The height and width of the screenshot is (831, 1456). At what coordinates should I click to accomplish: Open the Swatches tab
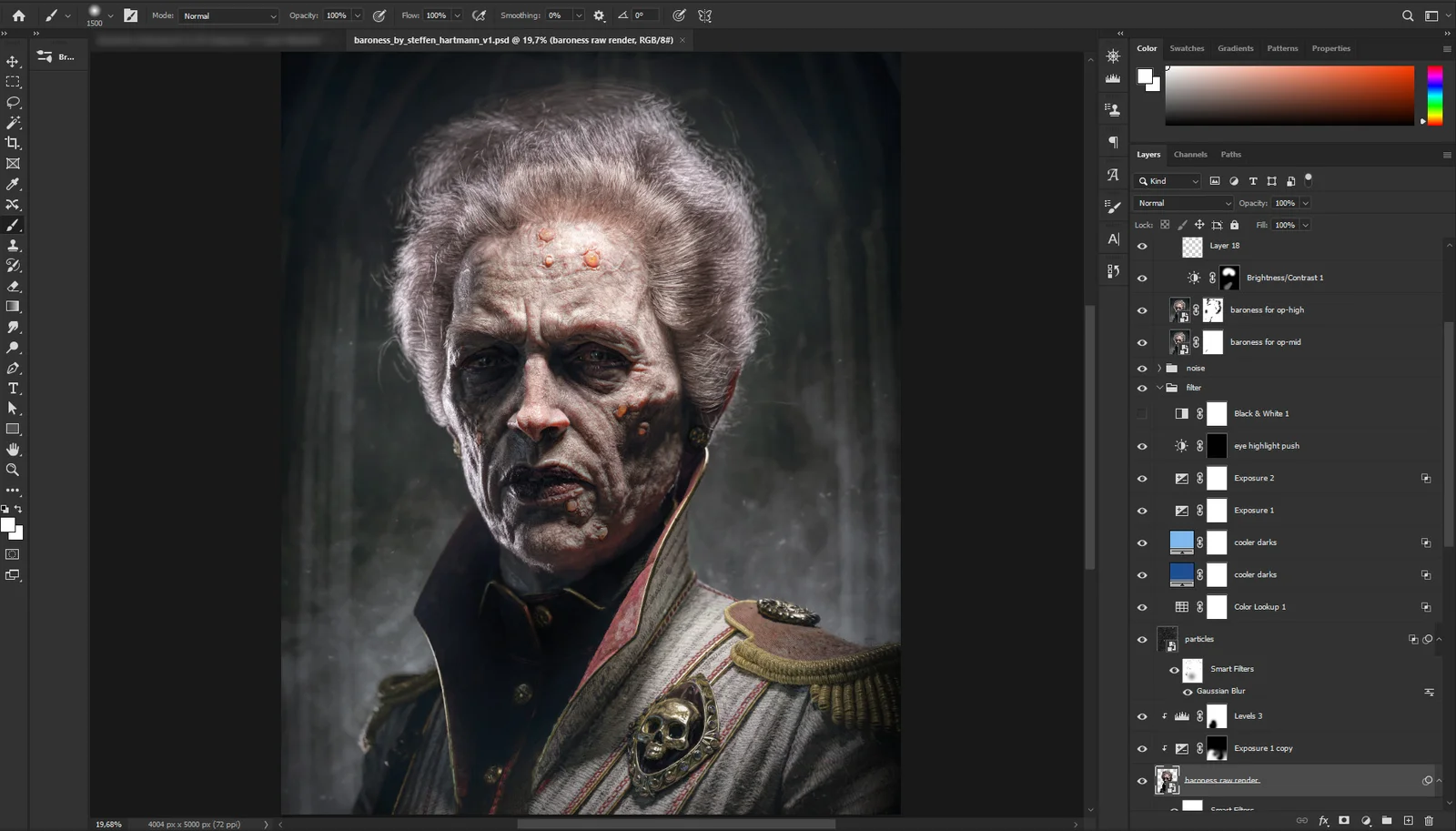click(1187, 48)
